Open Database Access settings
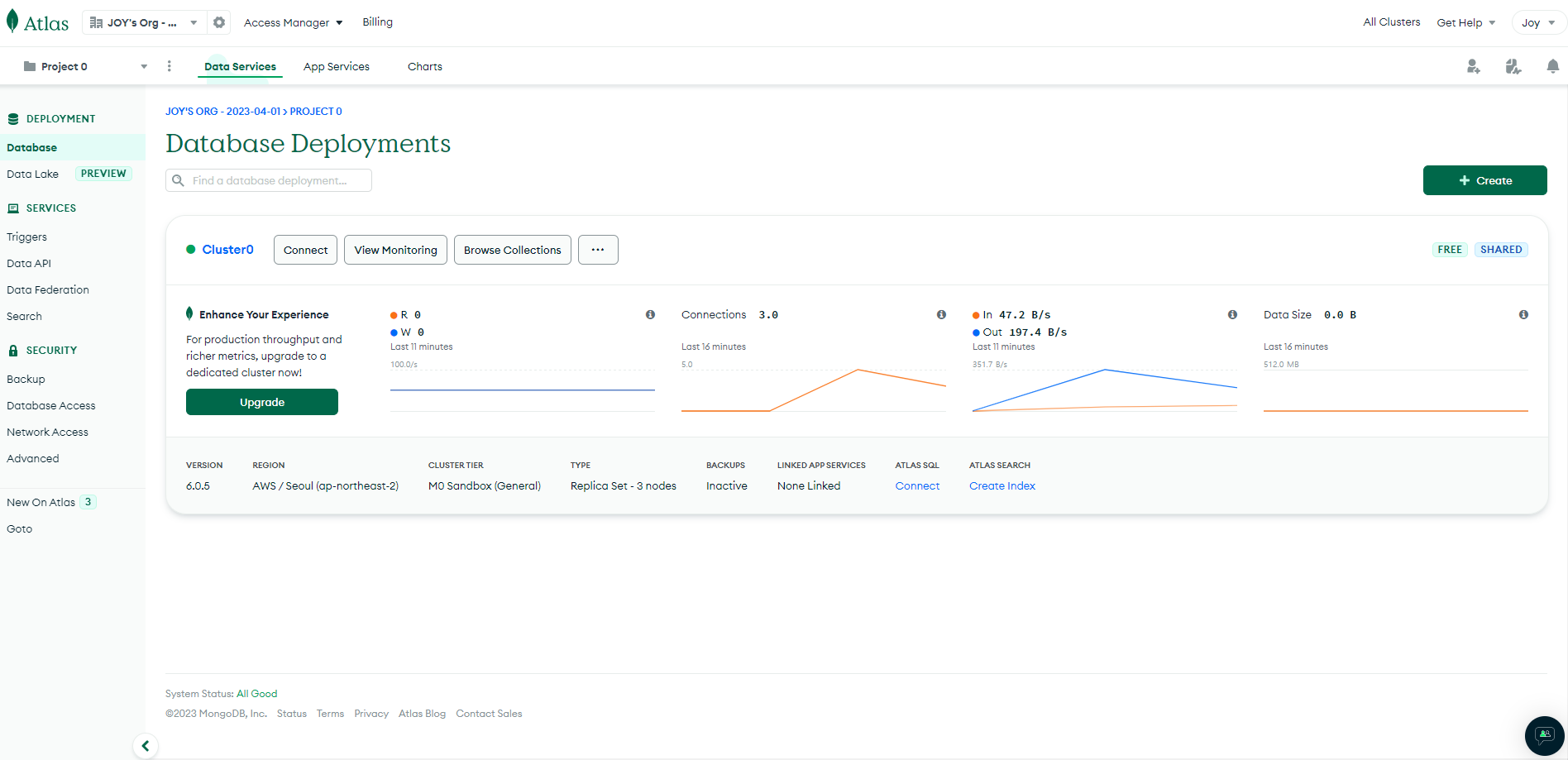This screenshot has height=760, width=1568. tap(51, 405)
